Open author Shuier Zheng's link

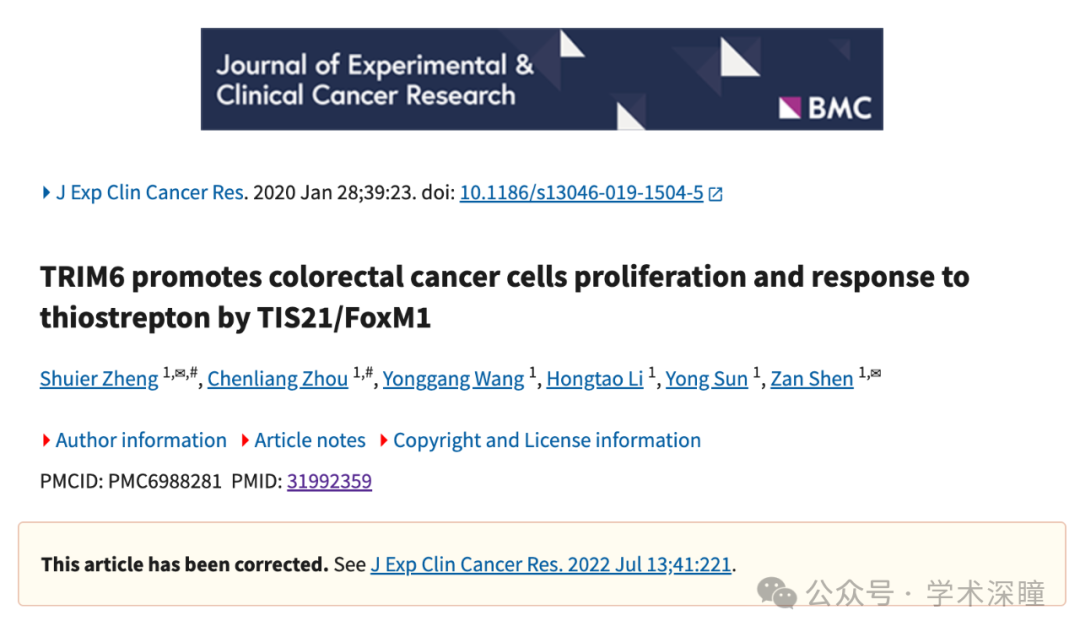click(x=99, y=379)
